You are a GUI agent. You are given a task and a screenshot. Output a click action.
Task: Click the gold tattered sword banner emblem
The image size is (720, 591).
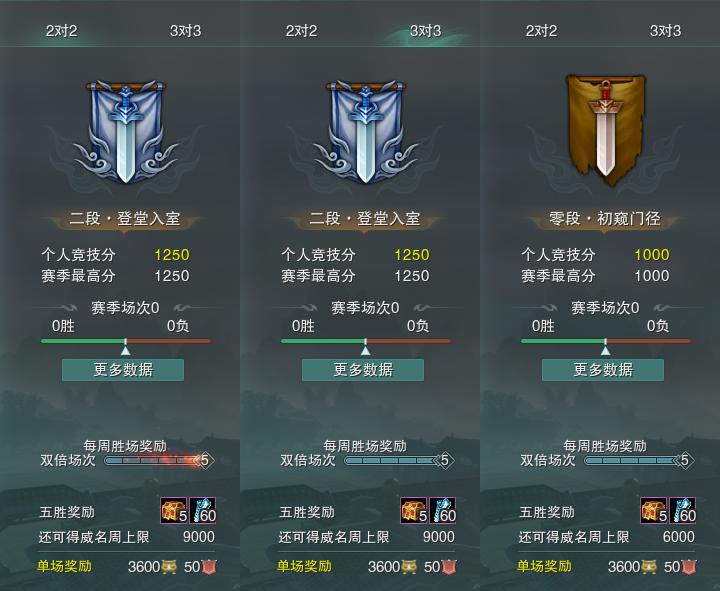pos(606,130)
